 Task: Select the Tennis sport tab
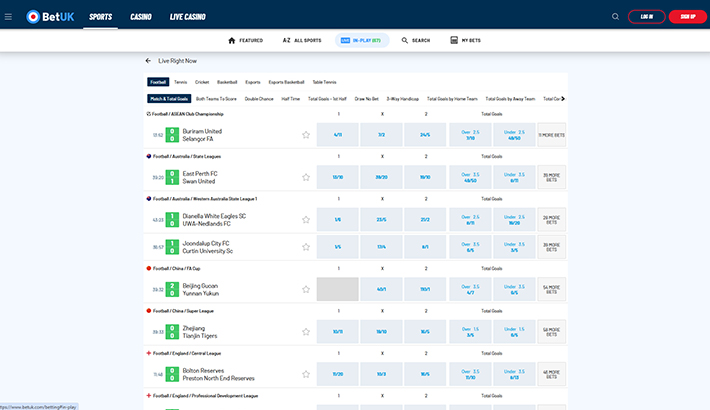[181, 82]
